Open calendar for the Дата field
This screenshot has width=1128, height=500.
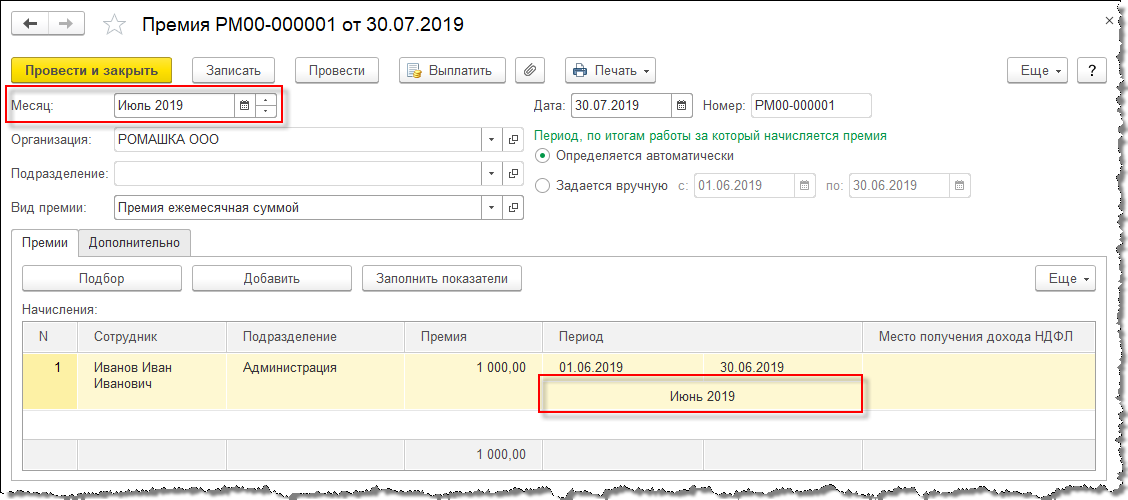point(681,105)
